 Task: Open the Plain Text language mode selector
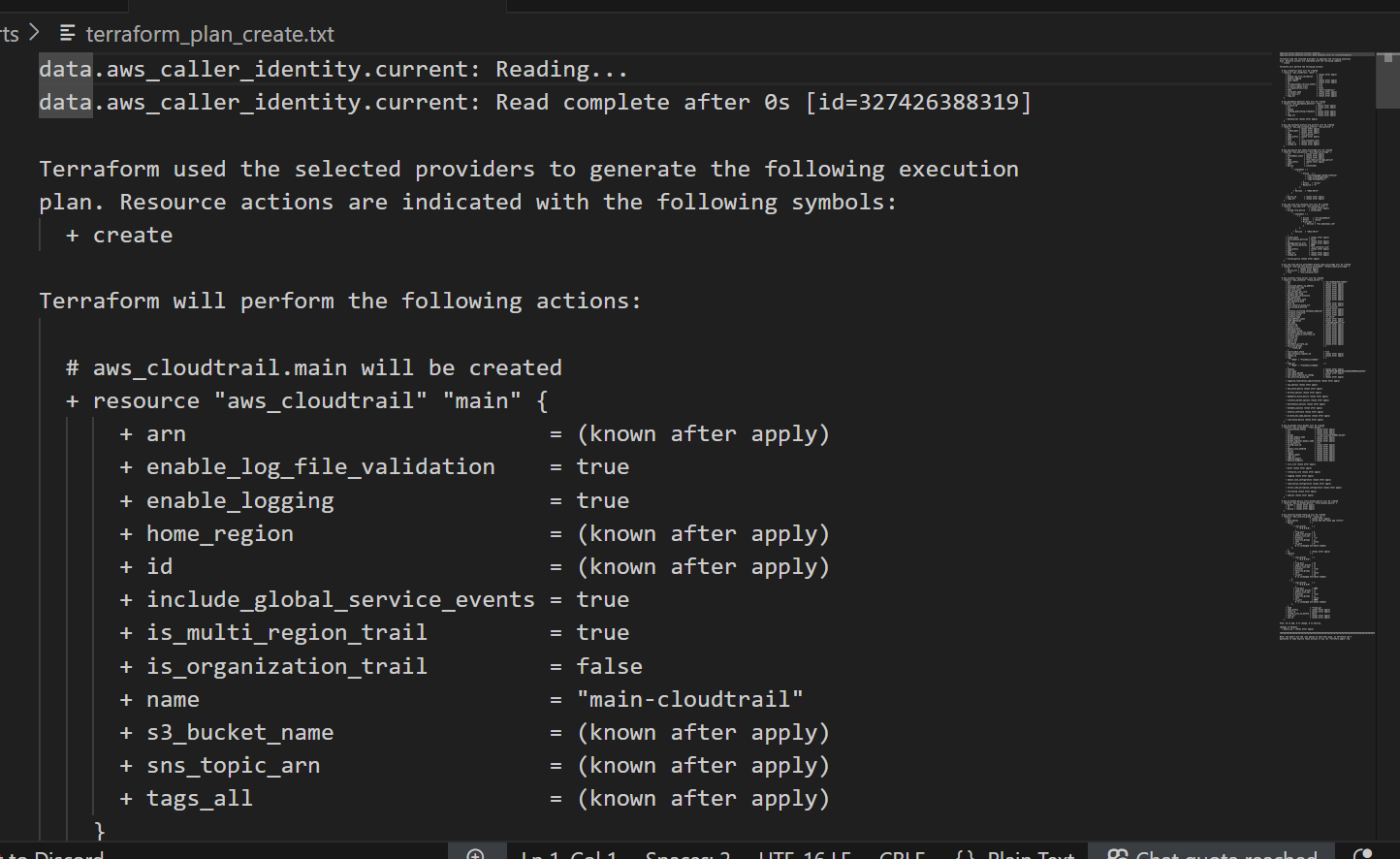pyautogui.click(x=1032, y=854)
